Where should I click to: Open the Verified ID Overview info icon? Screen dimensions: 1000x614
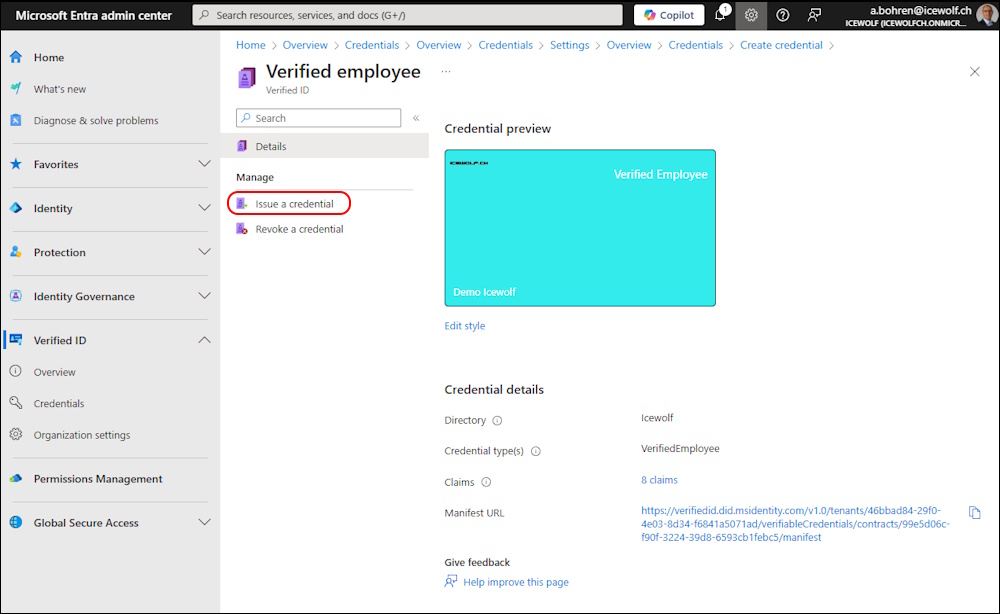point(16,372)
